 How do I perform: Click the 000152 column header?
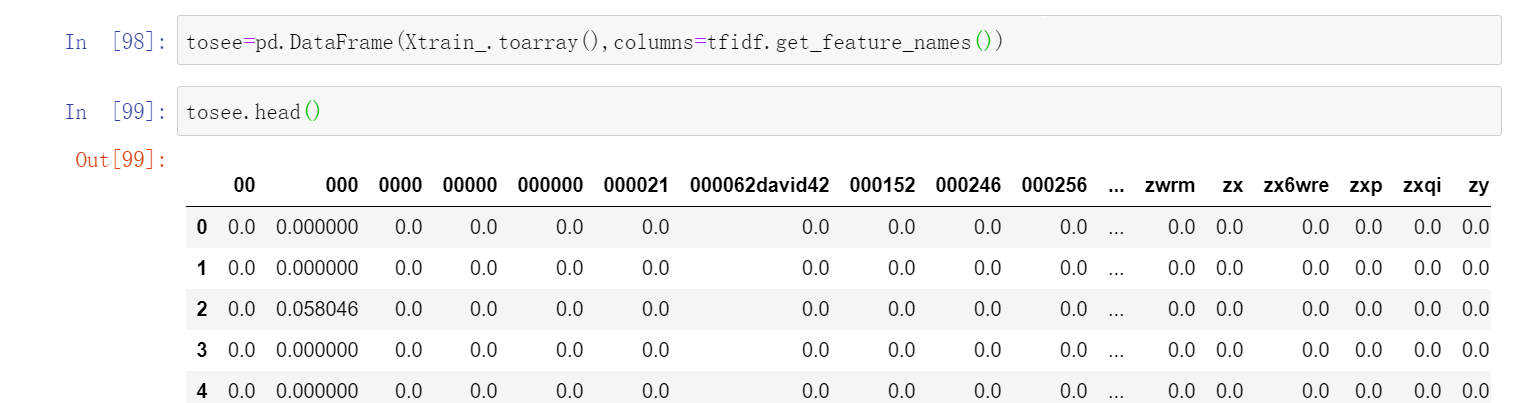[882, 186]
